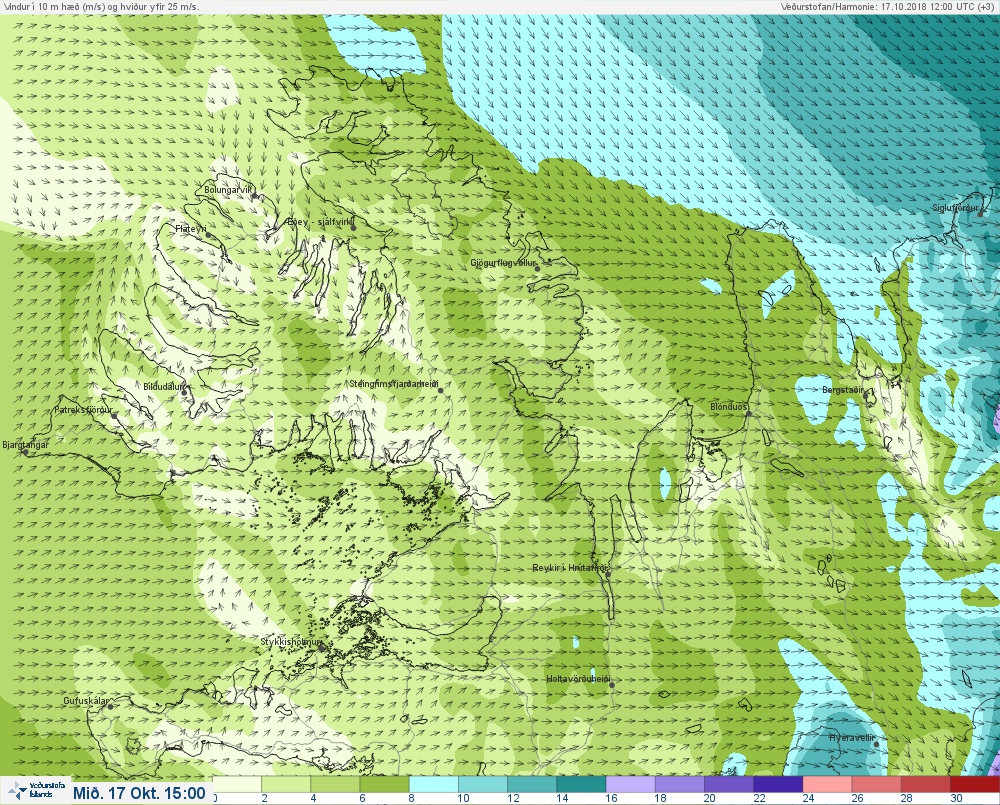
Task: Pick the dark red above-30 m/s legend swatch
Action: [974, 784]
